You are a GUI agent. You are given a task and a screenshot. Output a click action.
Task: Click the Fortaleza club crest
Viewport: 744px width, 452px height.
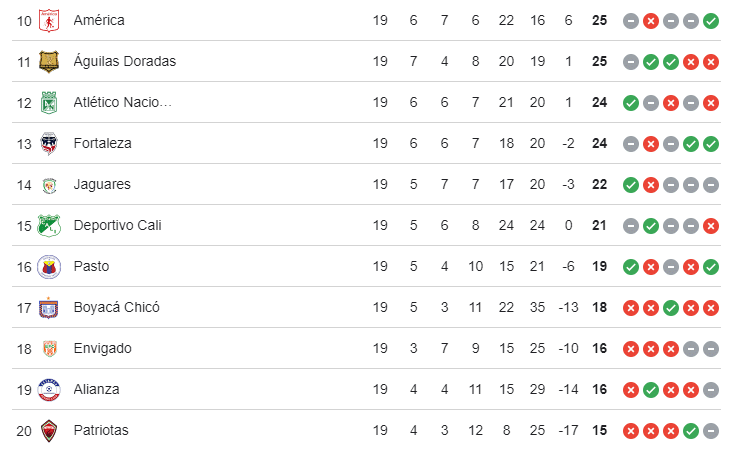pos(49,144)
